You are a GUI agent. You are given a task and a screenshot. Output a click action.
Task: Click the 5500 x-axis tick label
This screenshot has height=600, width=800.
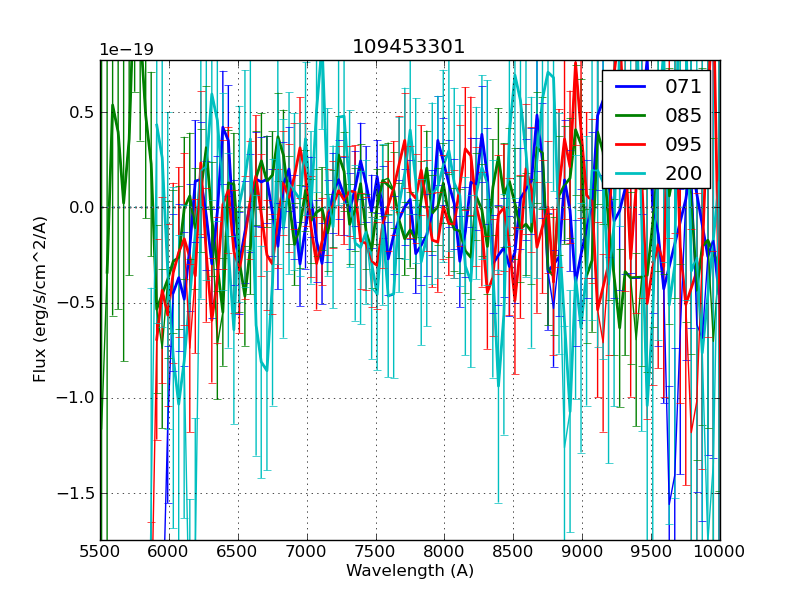(100, 552)
